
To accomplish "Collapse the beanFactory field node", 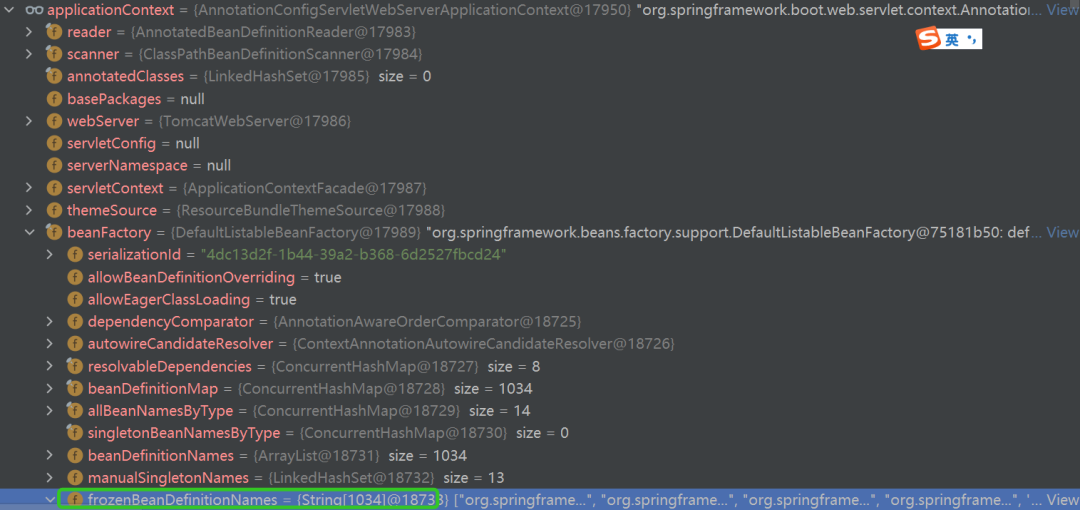I will [x=29, y=233].
